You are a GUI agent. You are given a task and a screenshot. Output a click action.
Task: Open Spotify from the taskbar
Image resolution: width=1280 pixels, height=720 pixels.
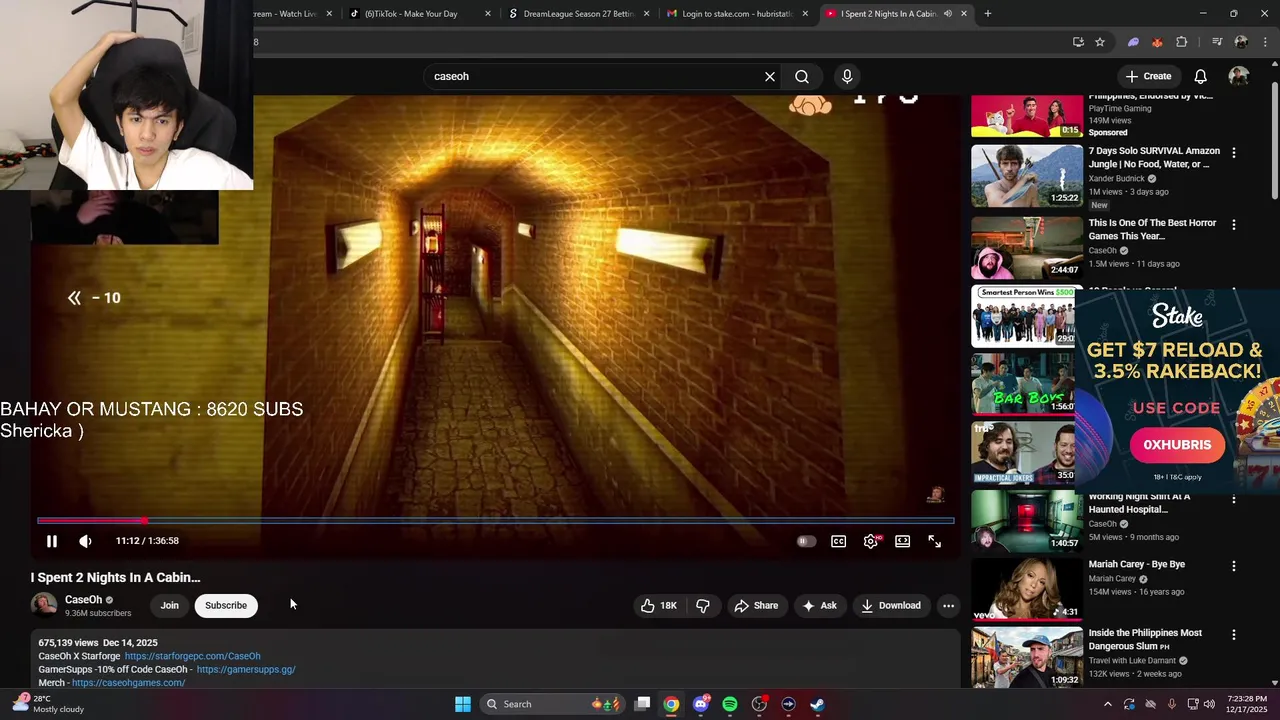(730, 704)
